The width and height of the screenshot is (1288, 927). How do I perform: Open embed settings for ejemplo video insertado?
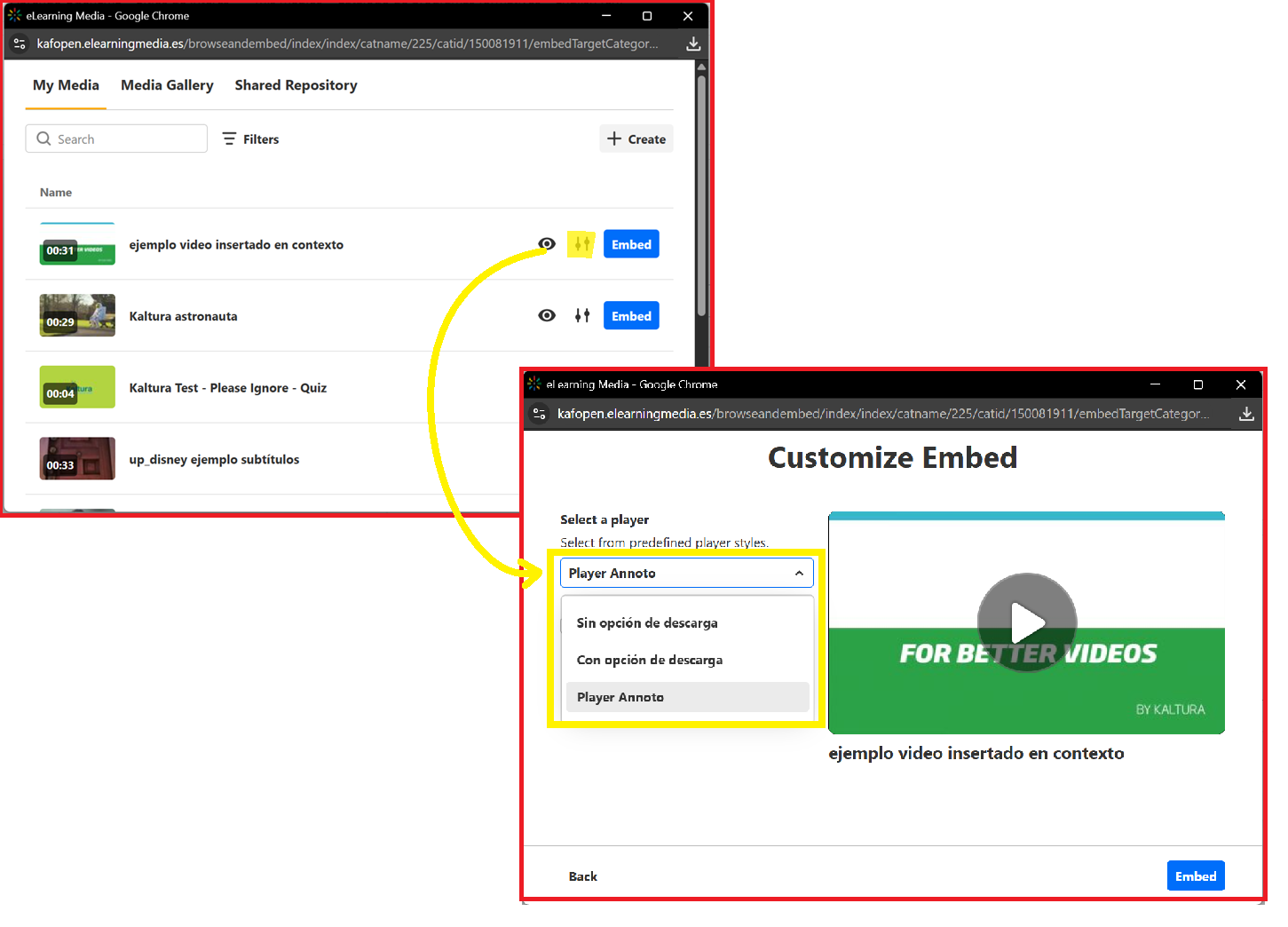click(582, 244)
